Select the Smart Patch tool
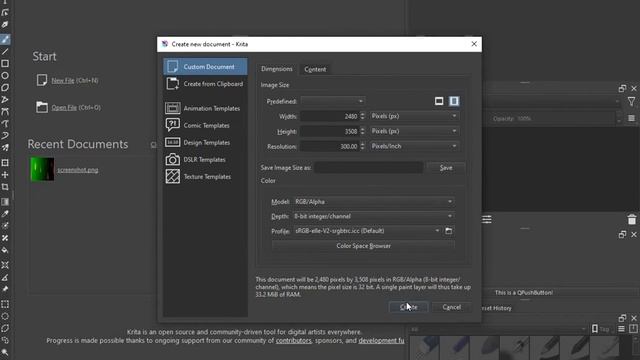Screen dimensions: 640x360 tap(5, 238)
